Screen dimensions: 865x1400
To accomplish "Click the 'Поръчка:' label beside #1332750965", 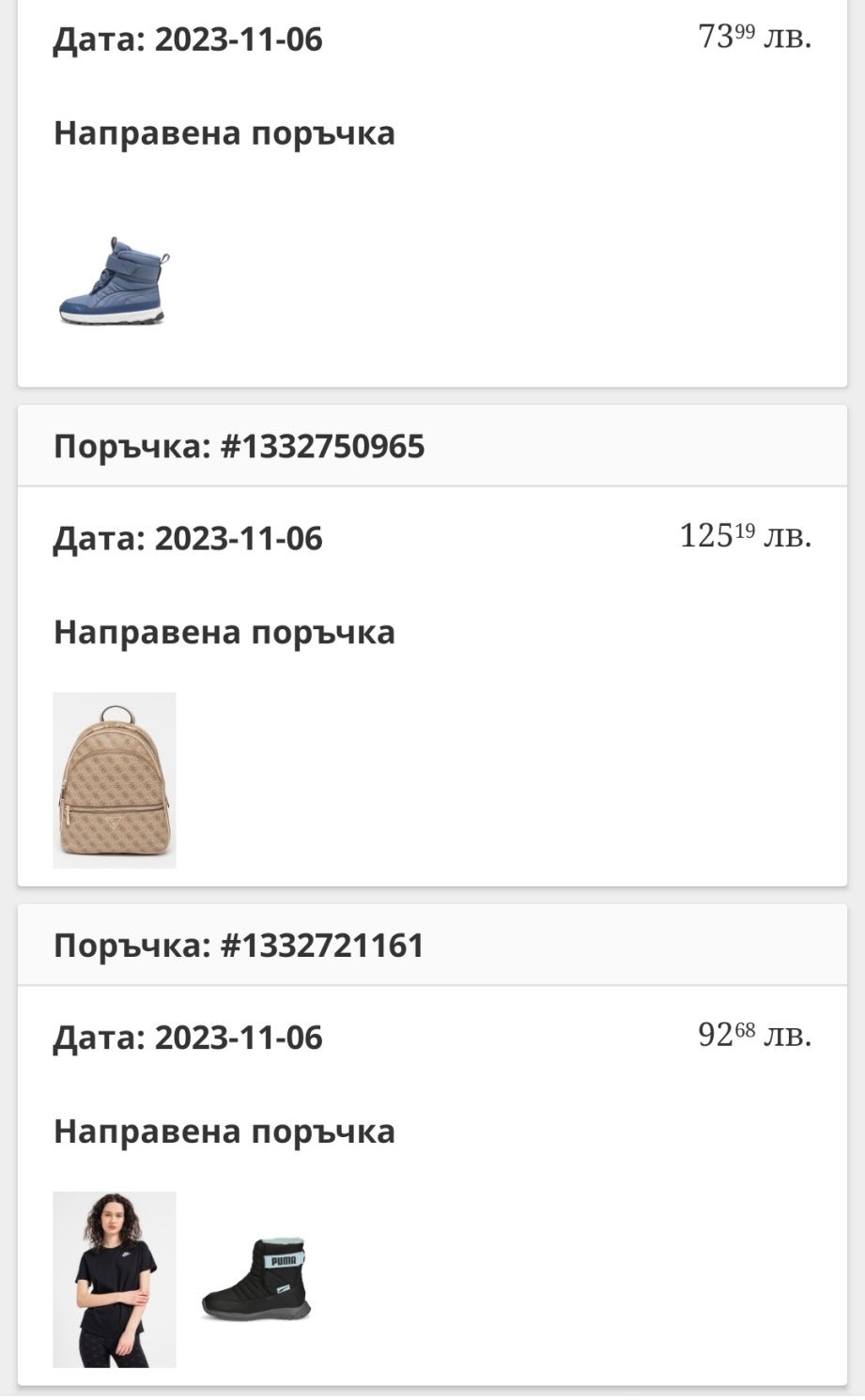I will pos(131,446).
